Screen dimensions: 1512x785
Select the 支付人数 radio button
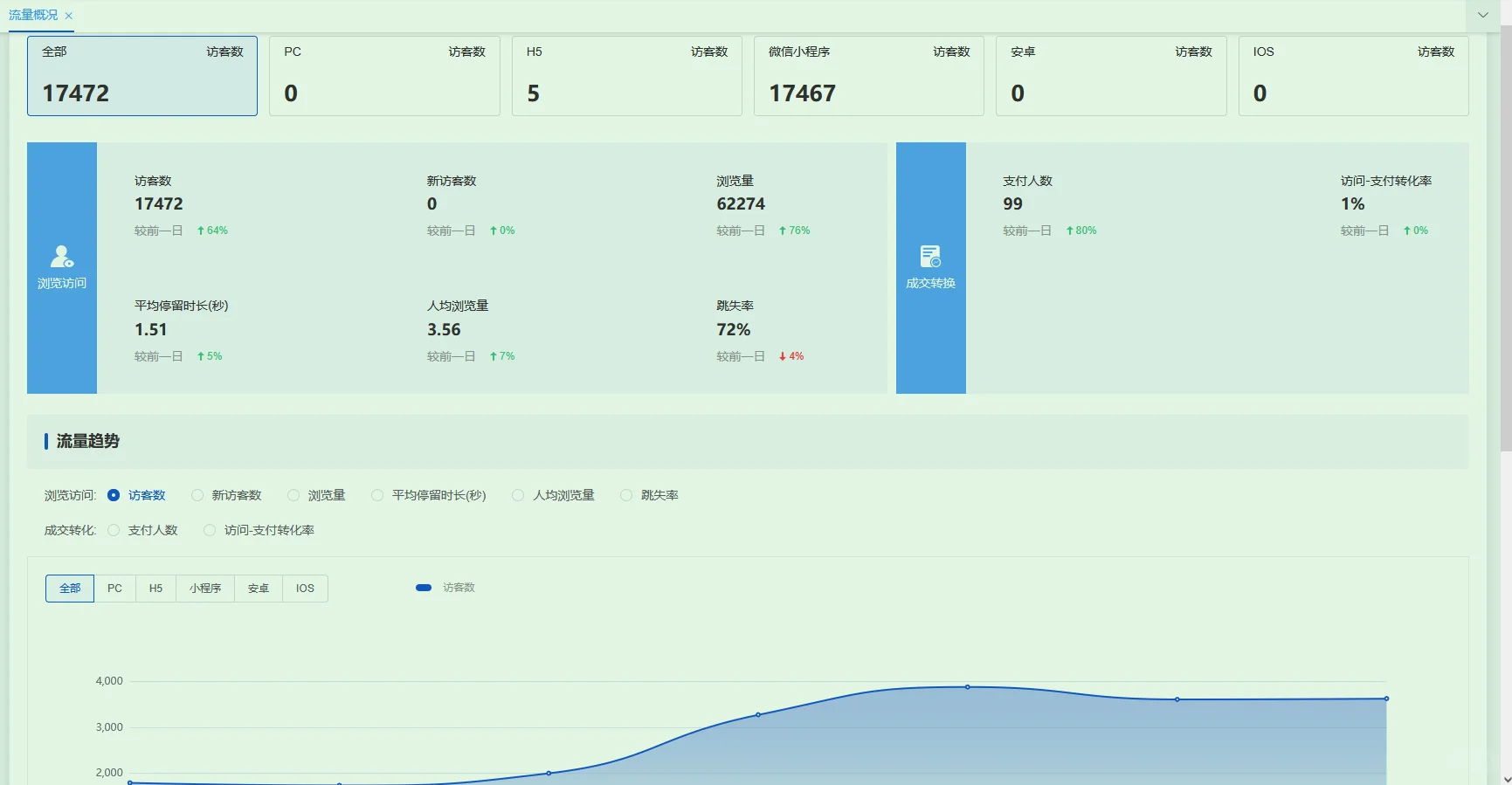click(x=114, y=530)
